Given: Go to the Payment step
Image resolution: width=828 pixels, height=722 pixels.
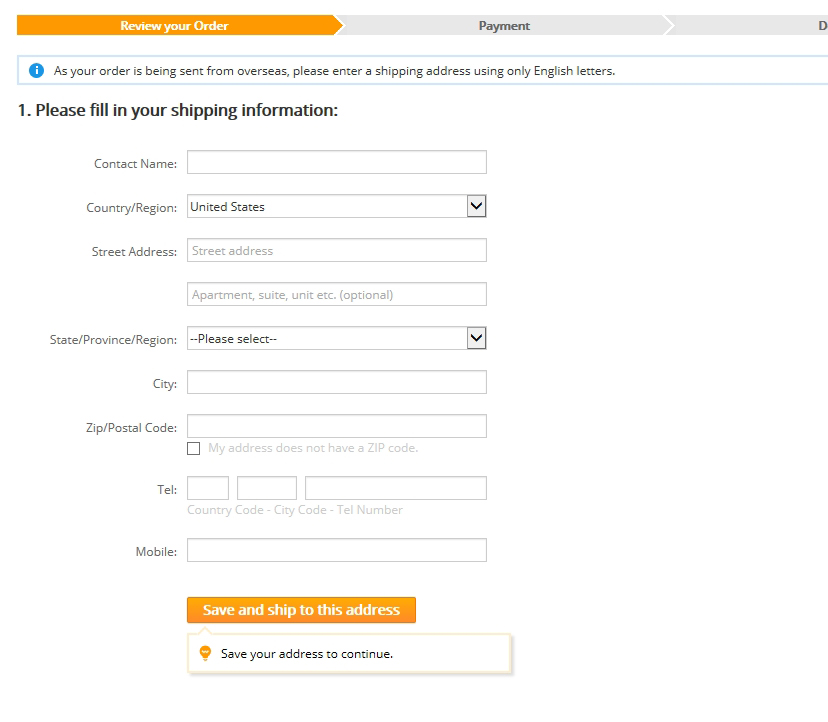Looking at the screenshot, I should click(504, 26).
